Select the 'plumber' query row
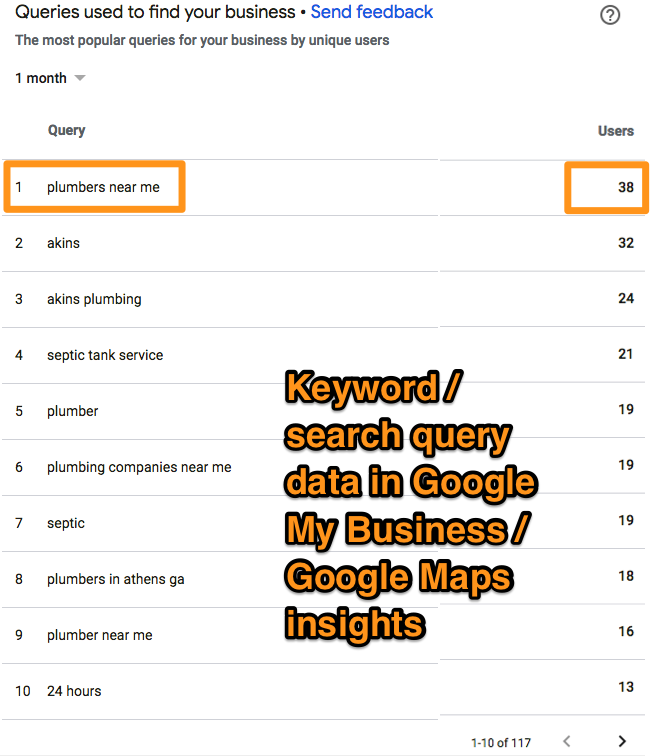This screenshot has width=650, height=756. (73, 411)
